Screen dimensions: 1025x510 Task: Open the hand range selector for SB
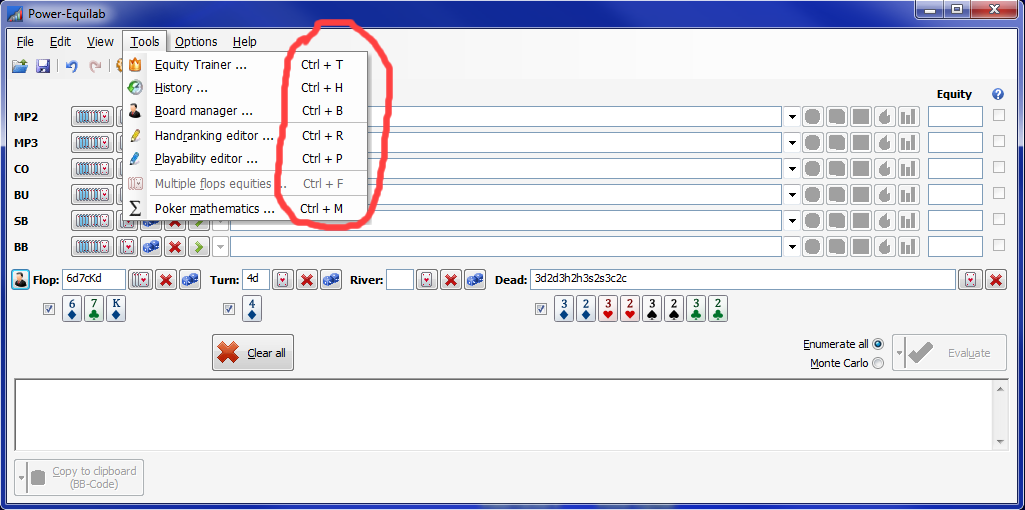pos(92,221)
